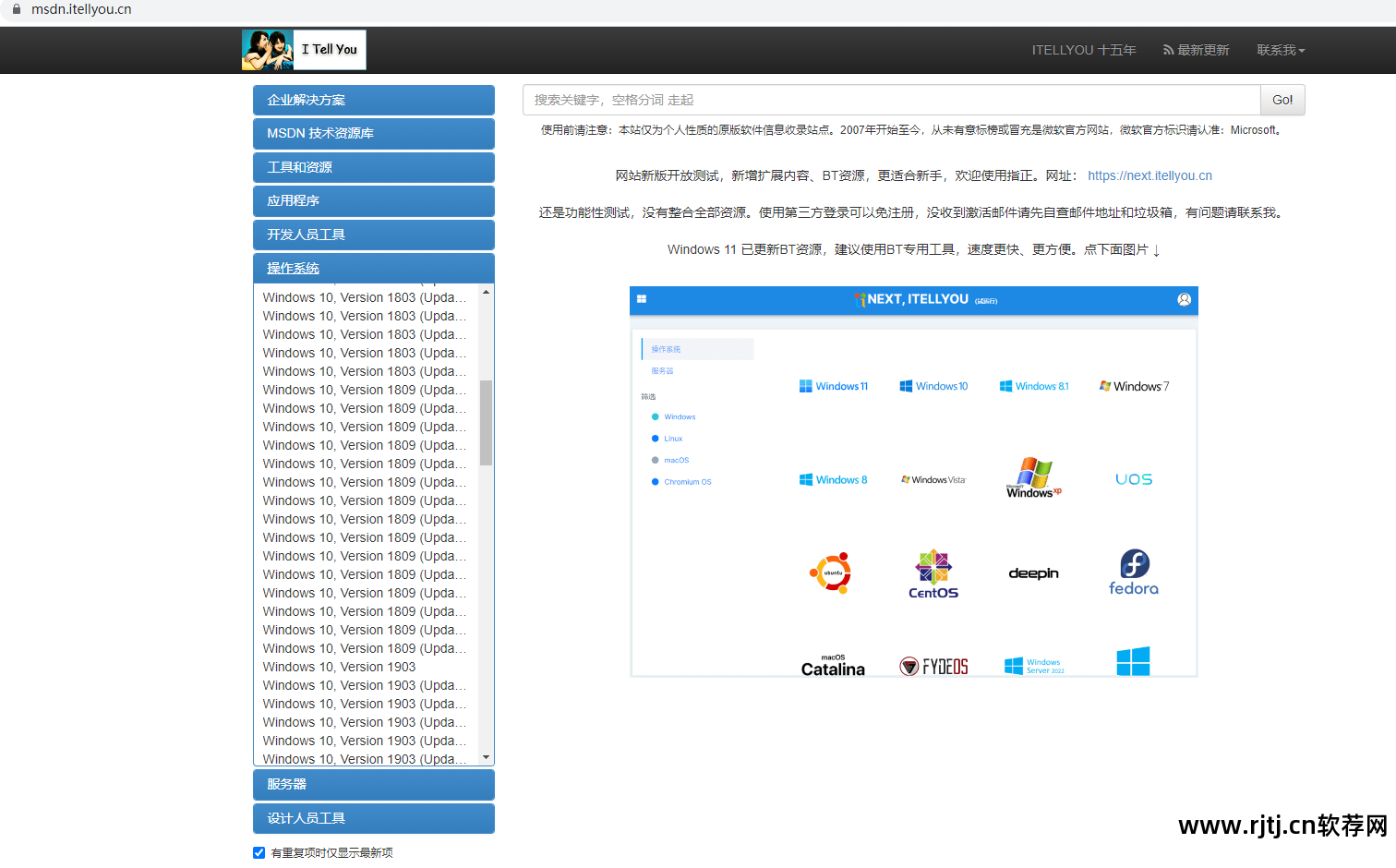
Task: Open the 联系我 dropdown menu
Action: coord(1281,50)
